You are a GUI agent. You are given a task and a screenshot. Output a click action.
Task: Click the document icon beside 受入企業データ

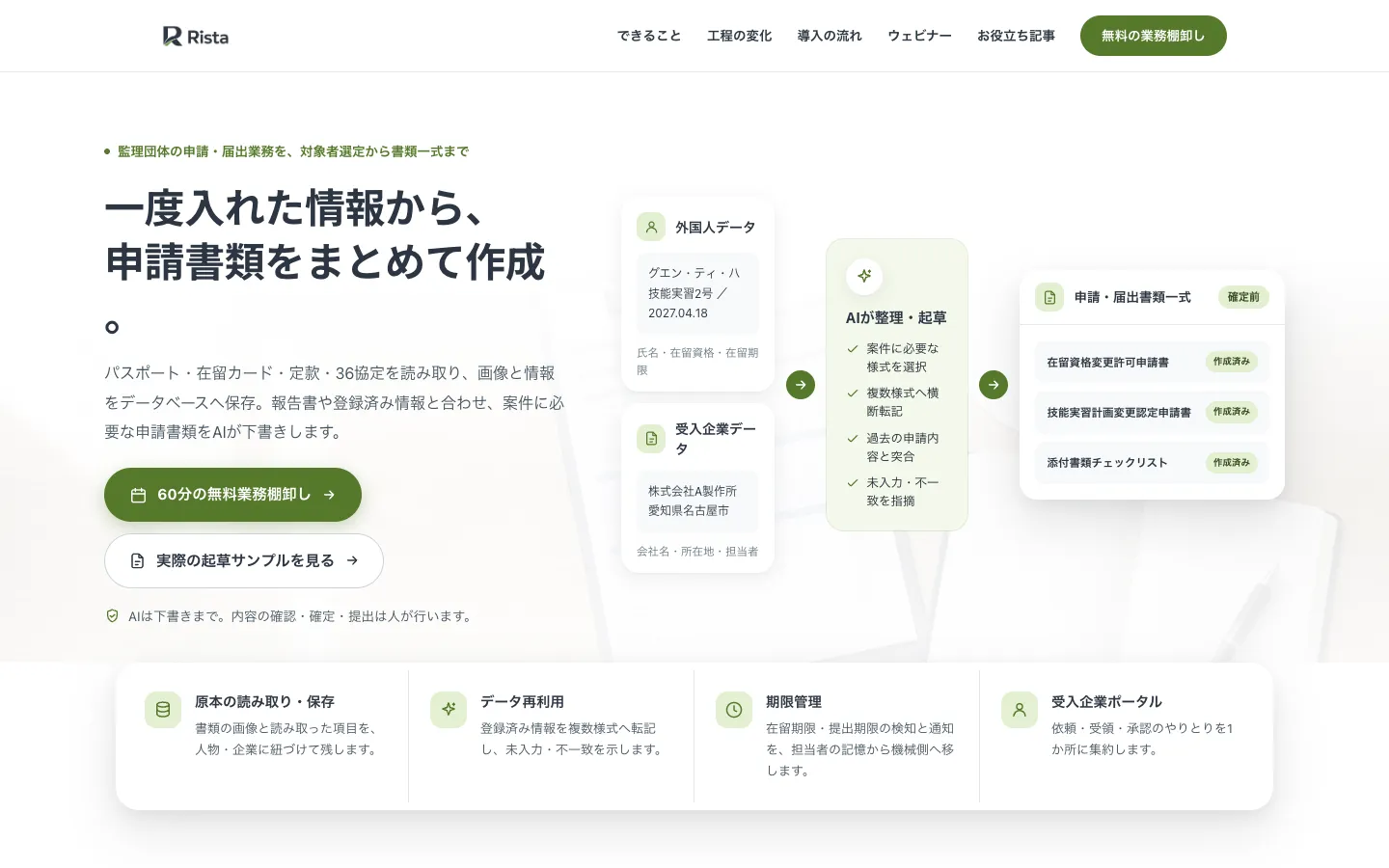651,438
